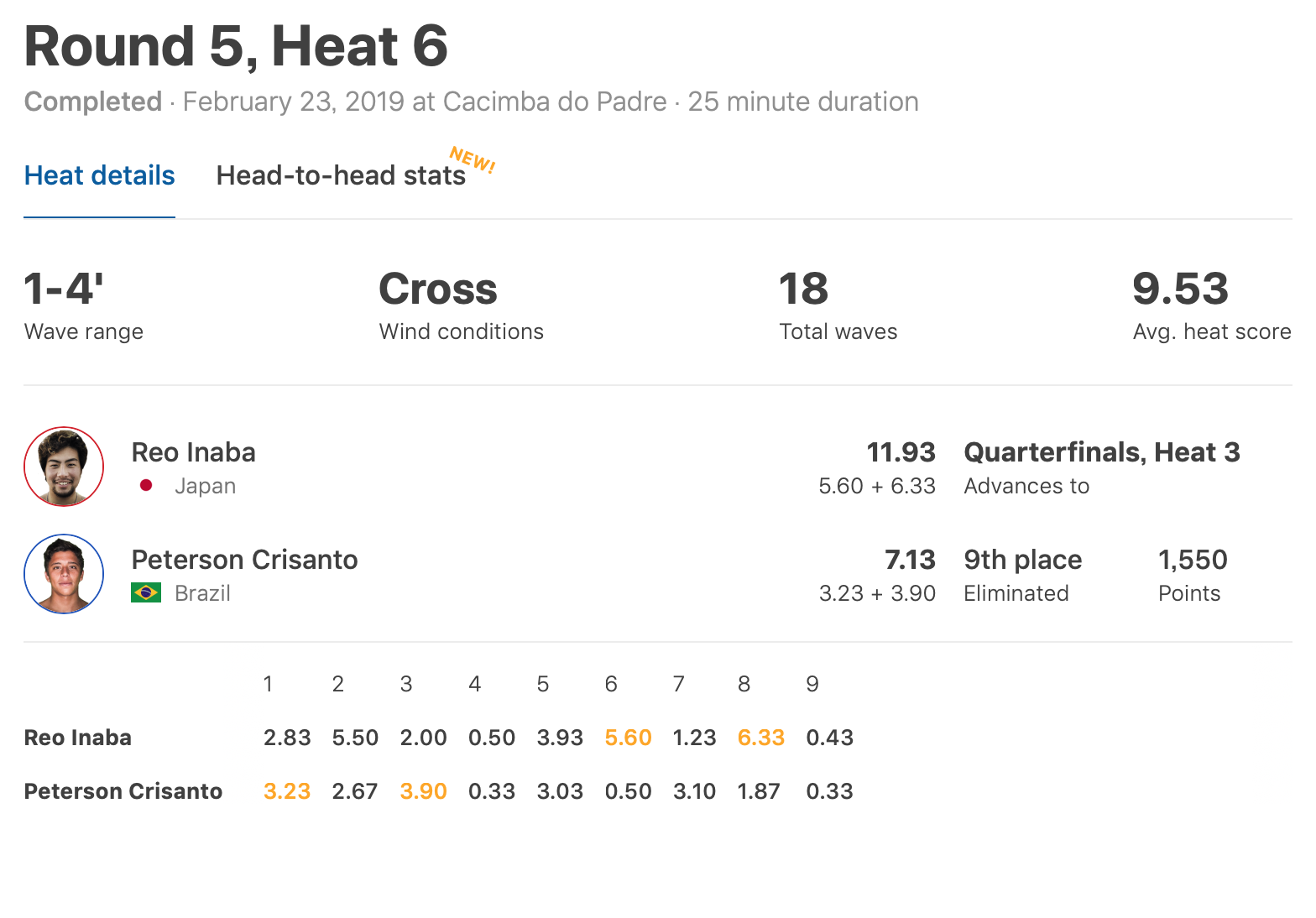Click the Reo Inaba row label in scores table
The image size is (1316, 918).
pos(77,738)
